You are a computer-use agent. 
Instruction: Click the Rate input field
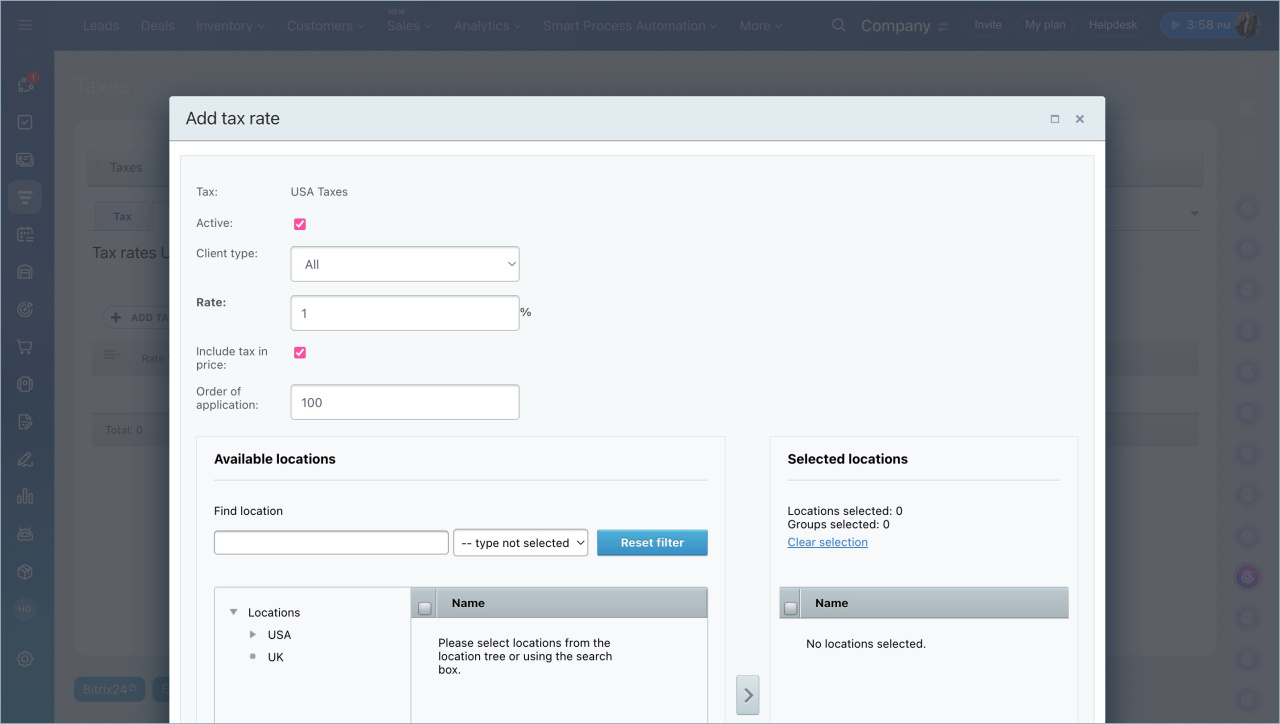click(405, 313)
